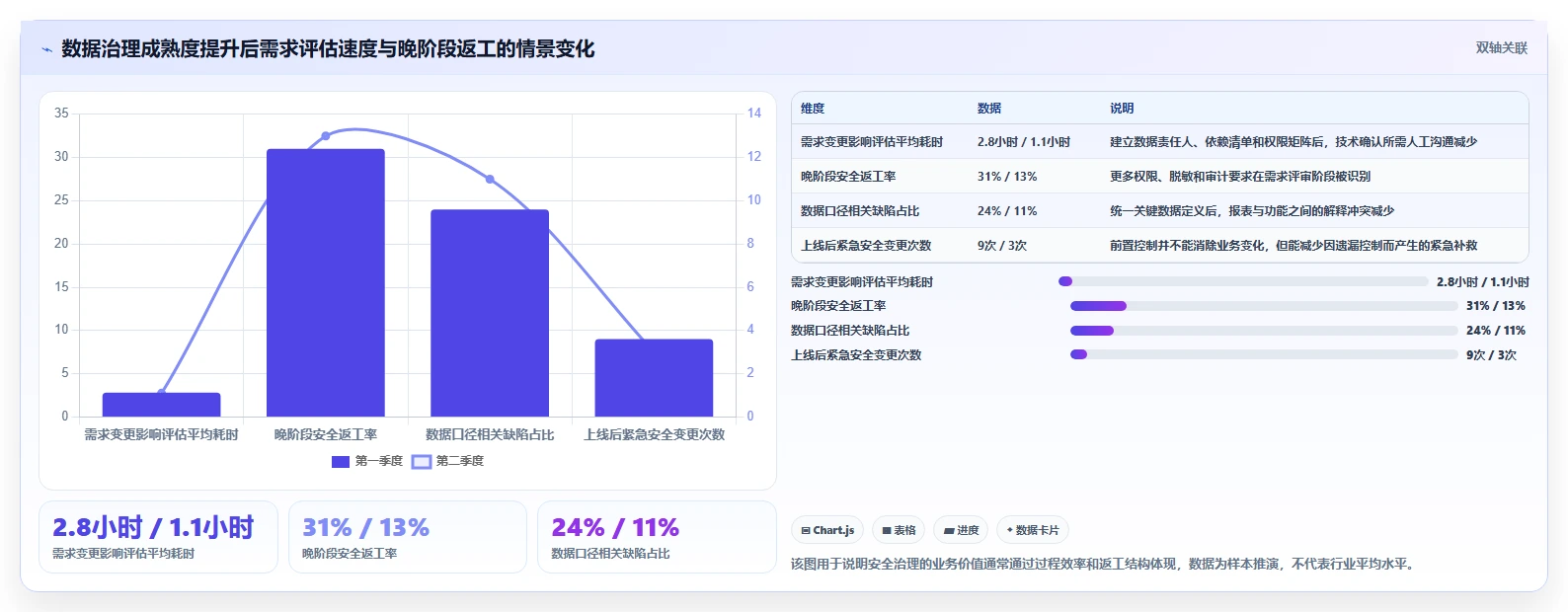
Task: Click the 2.8小时 / 1.1小时 stat card
Action: point(158,537)
